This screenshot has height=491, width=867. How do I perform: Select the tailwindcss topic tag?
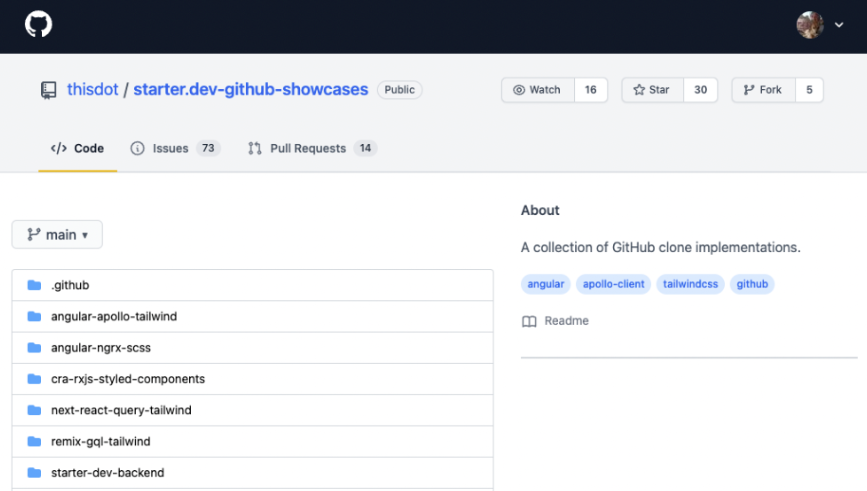690,284
